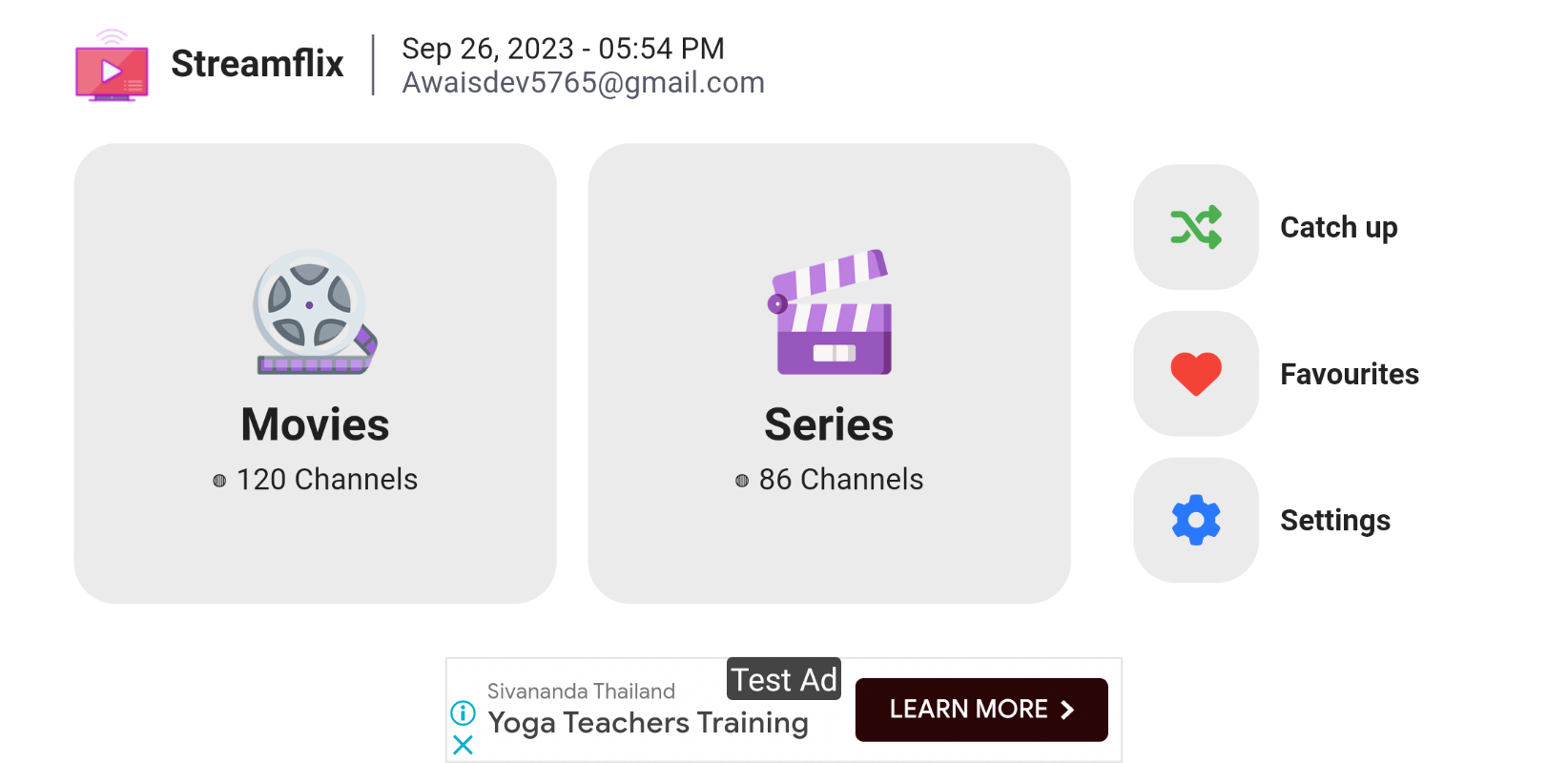The width and height of the screenshot is (1568, 763).
Task: Open the Catch up label
Action: pyautogui.click(x=1338, y=228)
